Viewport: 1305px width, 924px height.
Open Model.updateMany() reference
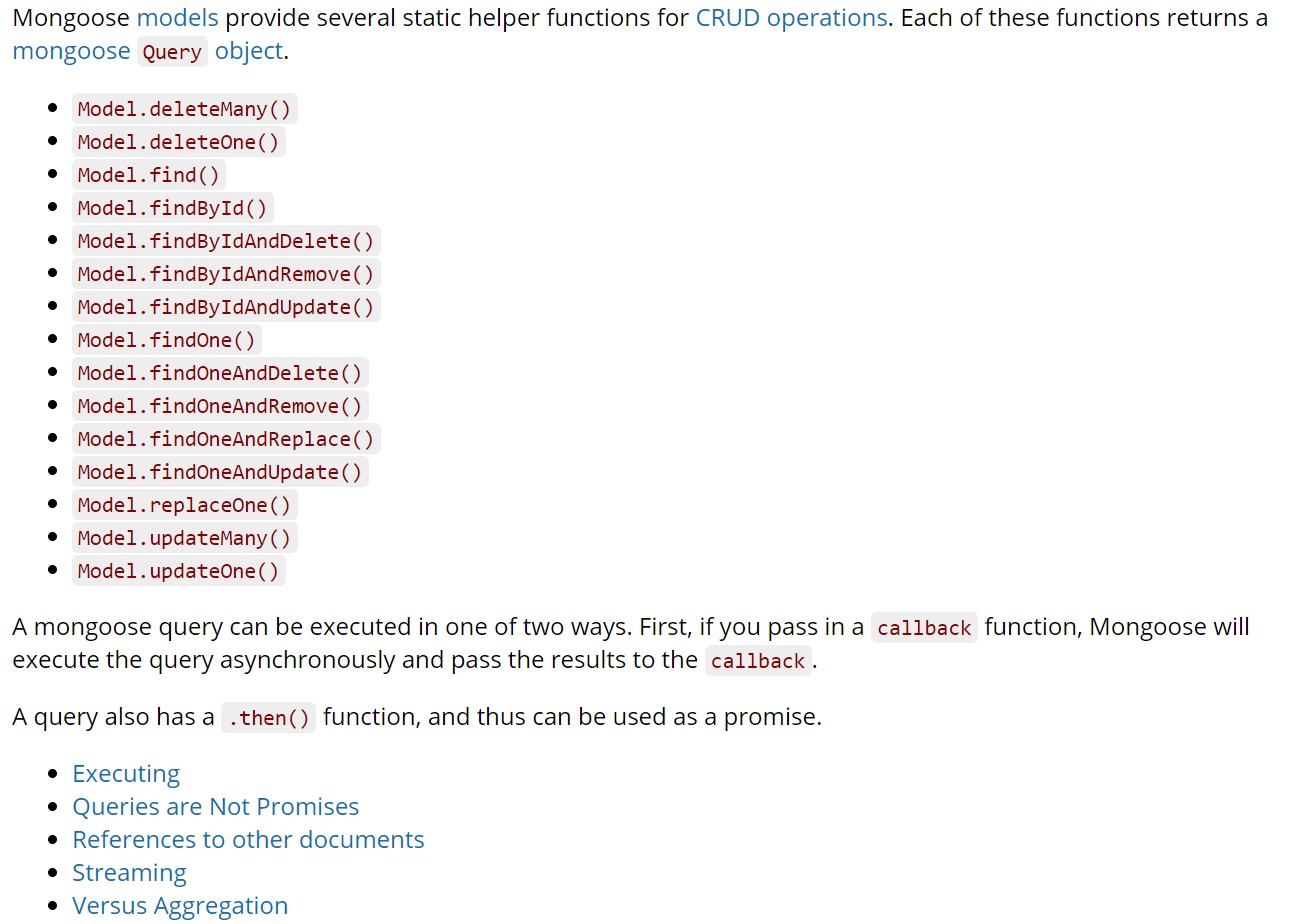[184, 538]
